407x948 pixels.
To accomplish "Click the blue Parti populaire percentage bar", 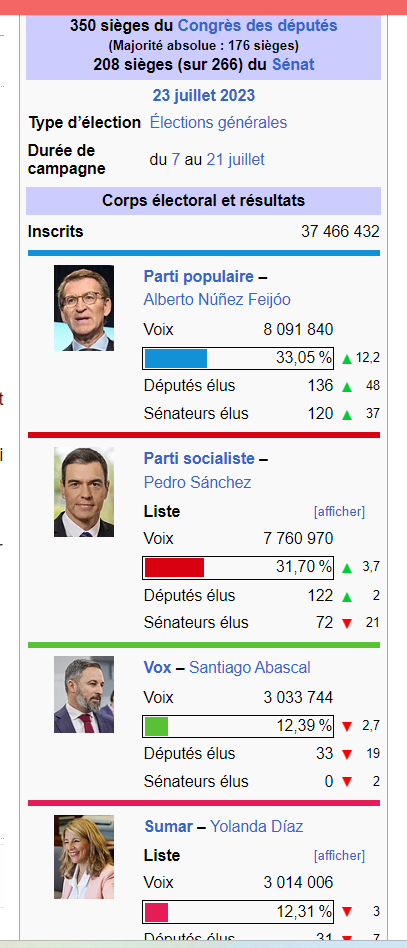I will coord(176,358).
